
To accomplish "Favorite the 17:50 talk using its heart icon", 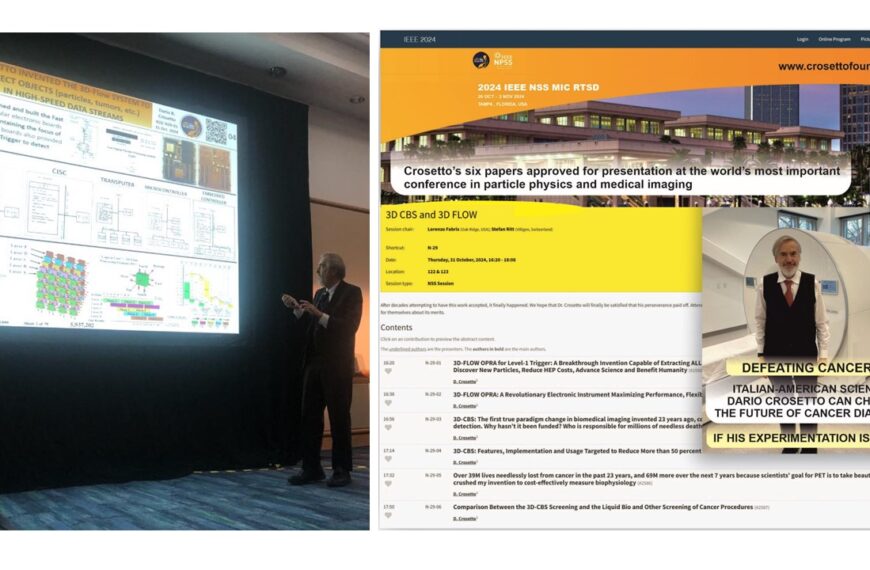I will tap(388, 516).
